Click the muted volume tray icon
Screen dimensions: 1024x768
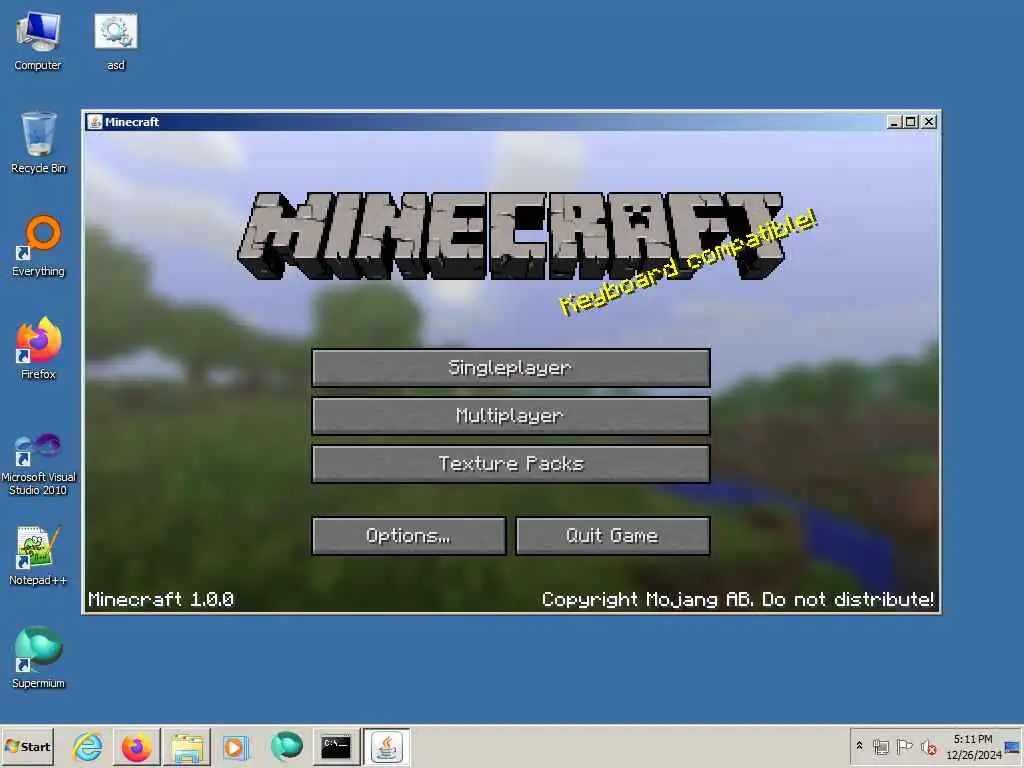[x=928, y=746]
